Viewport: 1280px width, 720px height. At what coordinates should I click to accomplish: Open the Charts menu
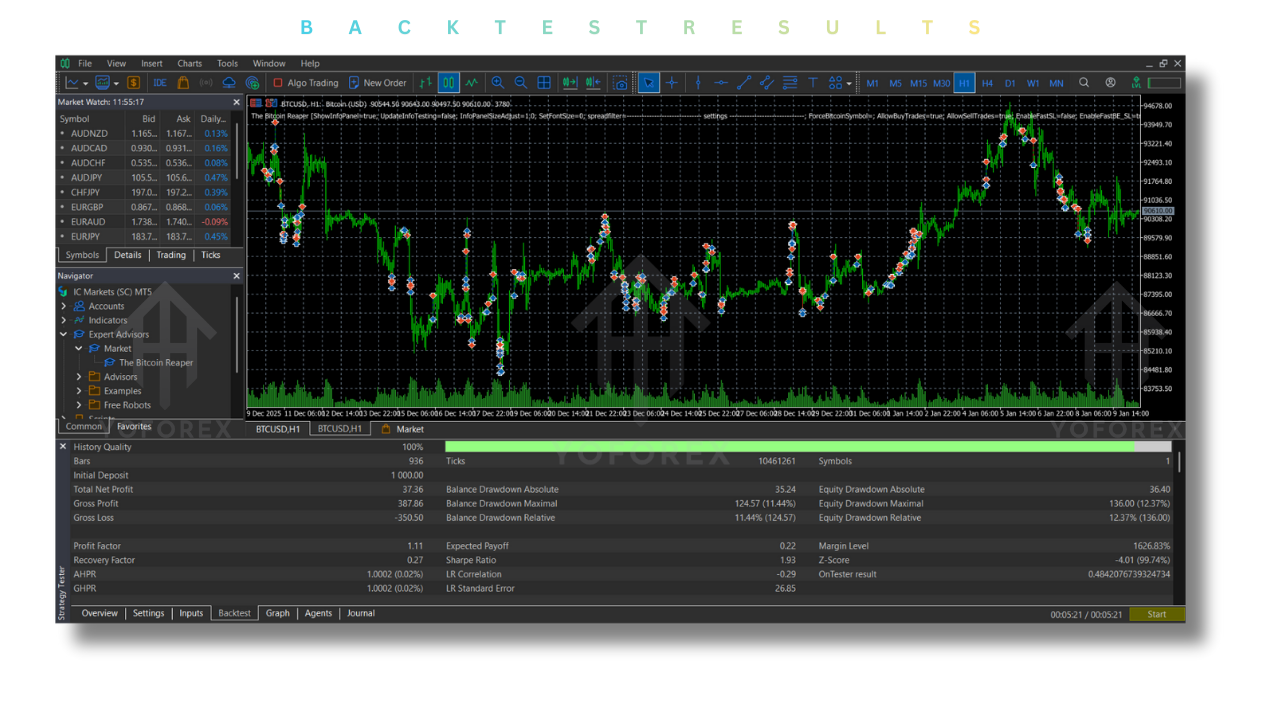(189, 62)
